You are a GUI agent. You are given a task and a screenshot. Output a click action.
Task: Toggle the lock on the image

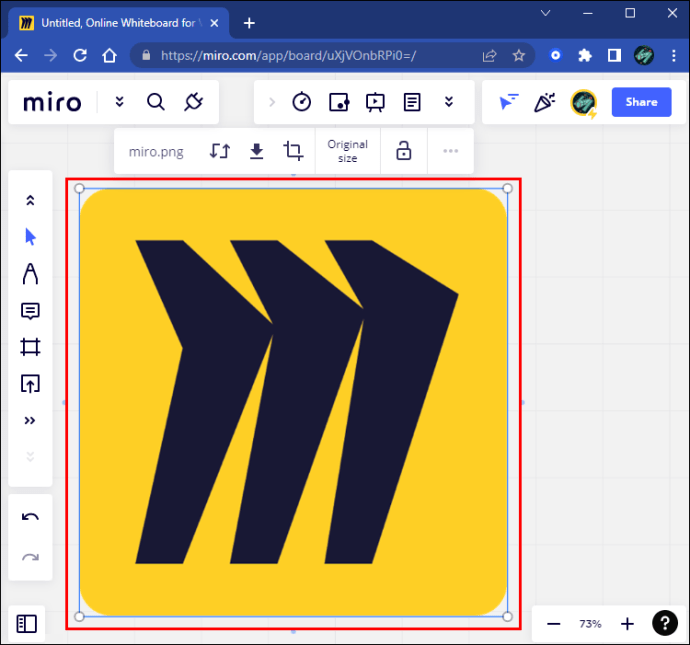pyautogui.click(x=404, y=151)
